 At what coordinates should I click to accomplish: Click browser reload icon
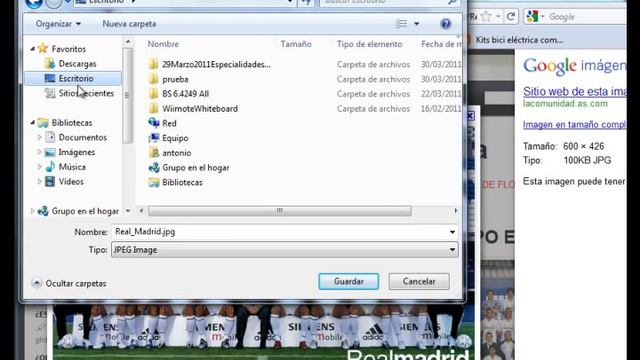[510, 17]
